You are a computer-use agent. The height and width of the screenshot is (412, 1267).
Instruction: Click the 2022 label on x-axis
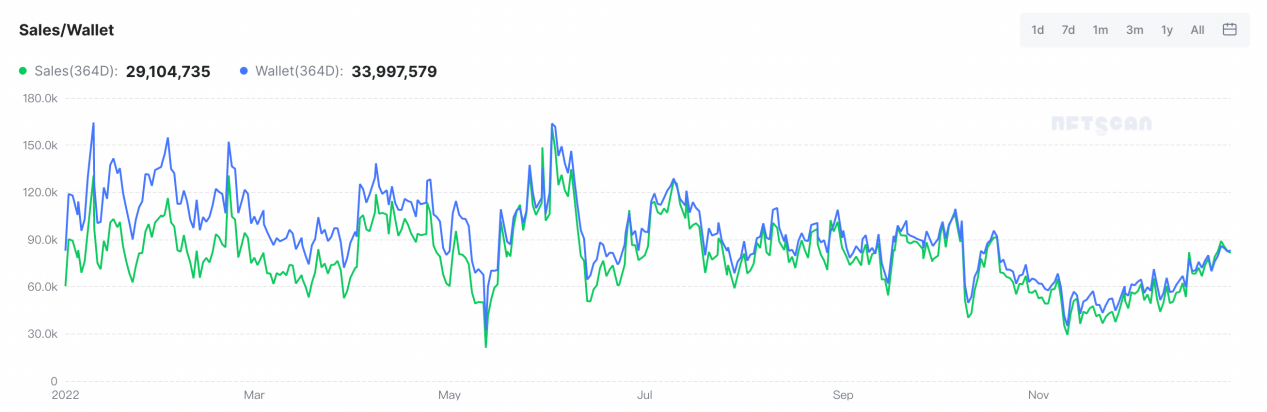coord(65,395)
